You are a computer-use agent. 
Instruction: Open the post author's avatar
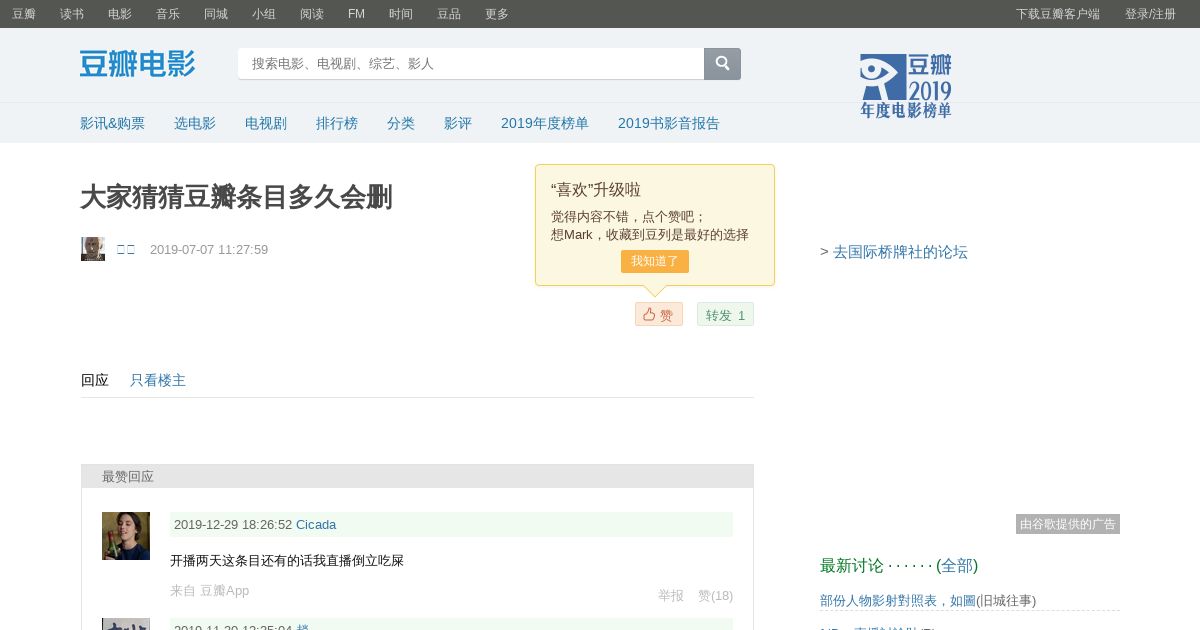coord(93,249)
